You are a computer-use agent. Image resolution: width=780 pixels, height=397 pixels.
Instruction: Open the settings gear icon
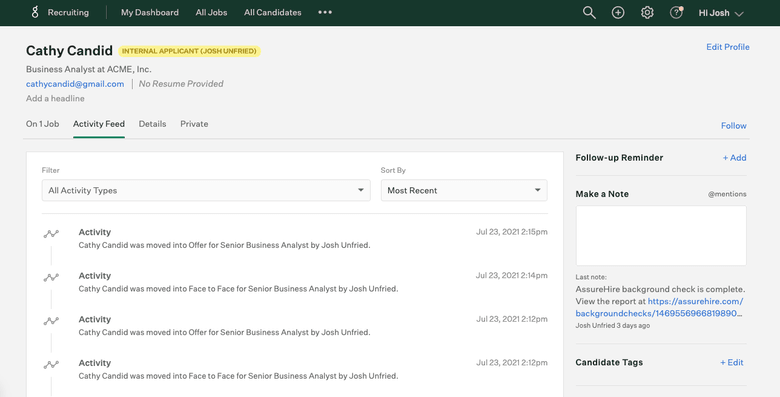(647, 12)
